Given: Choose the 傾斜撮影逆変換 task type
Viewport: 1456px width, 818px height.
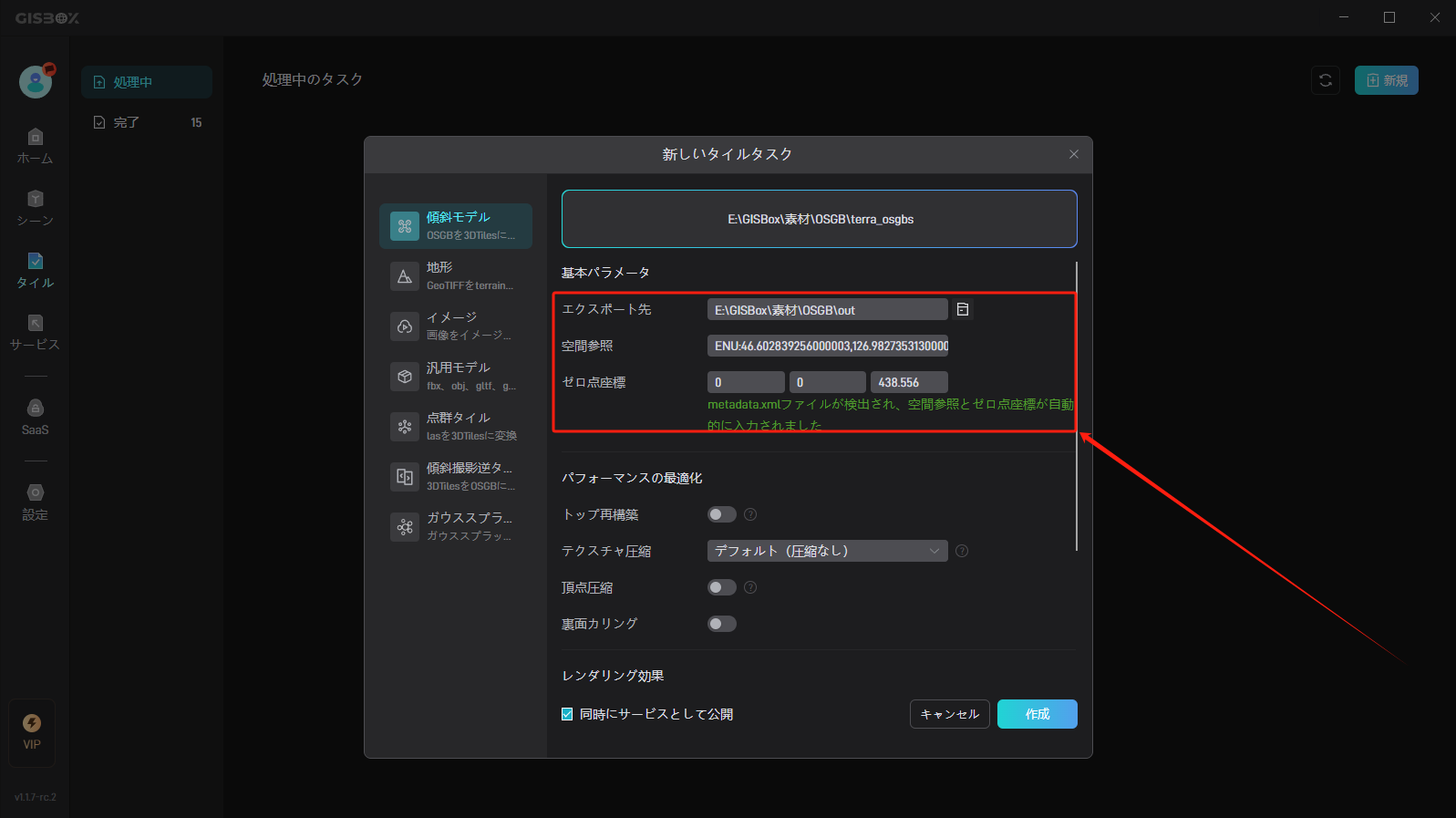Looking at the screenshot, I should coord(456,476).
